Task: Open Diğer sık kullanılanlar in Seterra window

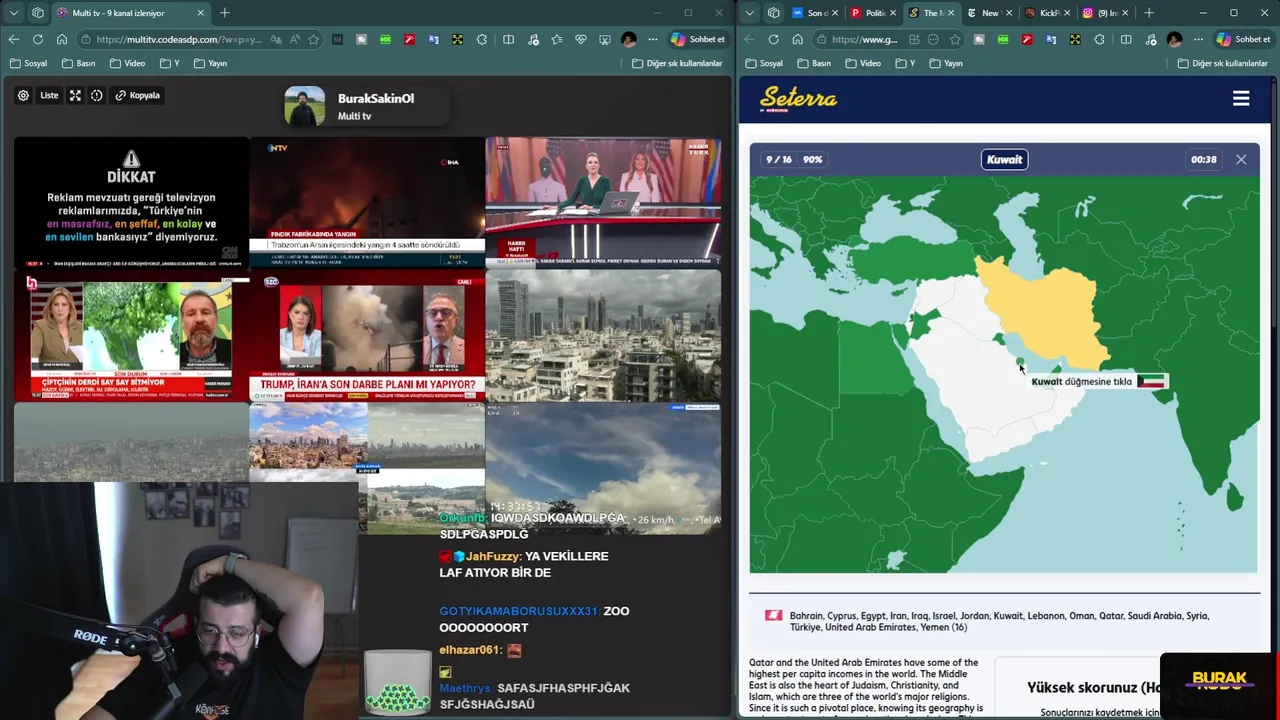Action: pos(1223,63)
